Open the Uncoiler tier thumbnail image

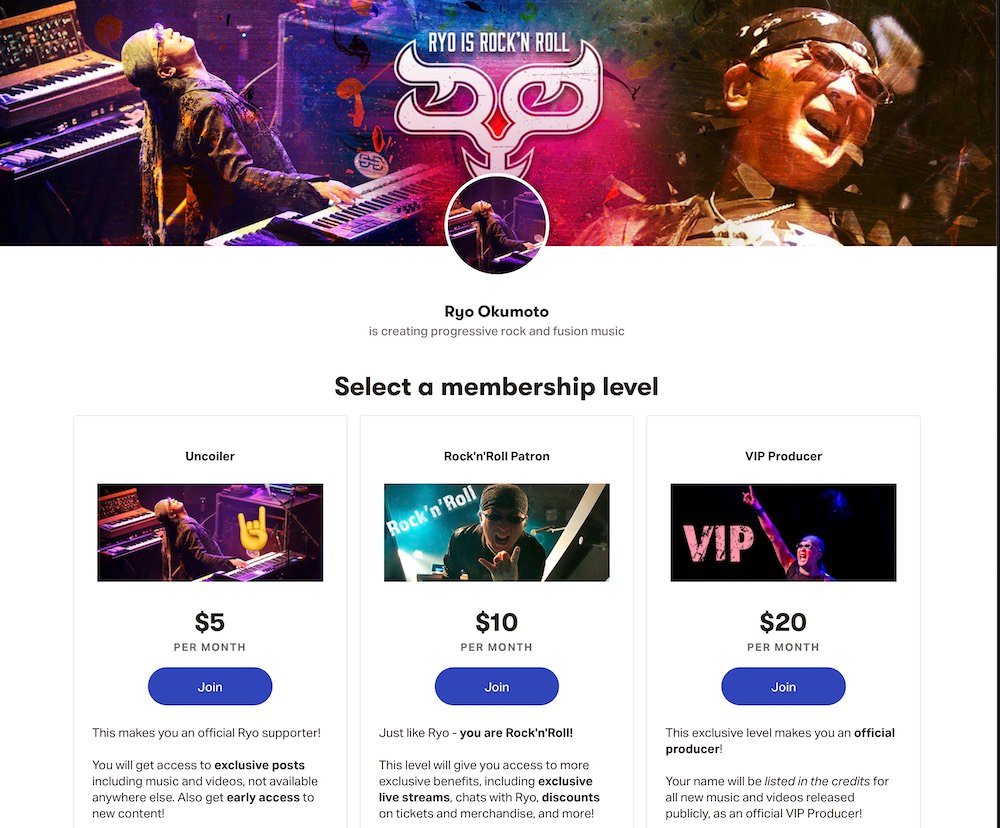[x=210, y=533]
